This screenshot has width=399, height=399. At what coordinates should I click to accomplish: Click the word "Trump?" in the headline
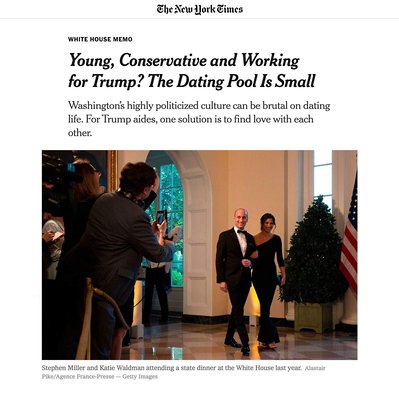(x=116, y=82)
